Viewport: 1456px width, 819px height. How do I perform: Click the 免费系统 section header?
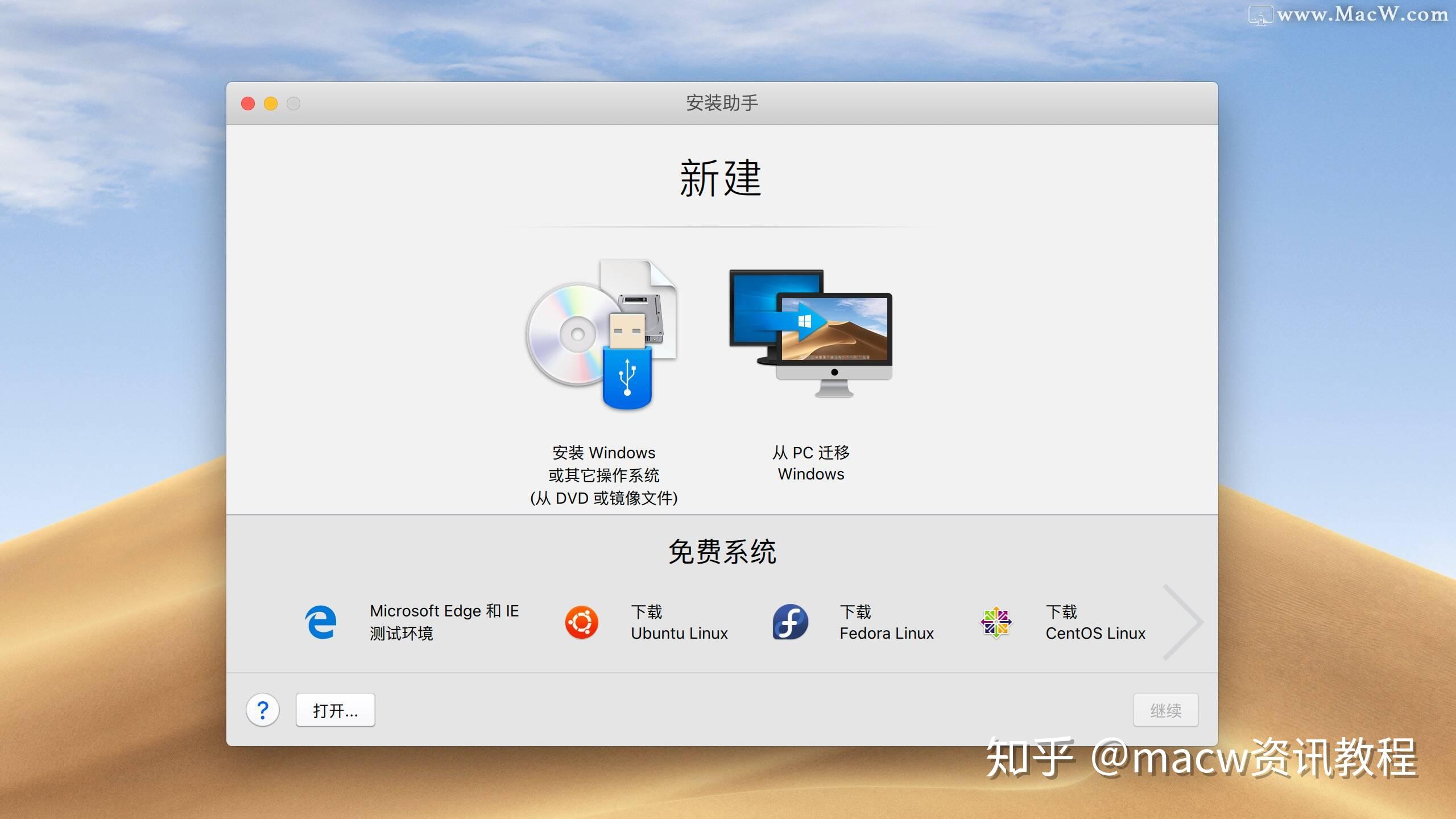point(723,551)
